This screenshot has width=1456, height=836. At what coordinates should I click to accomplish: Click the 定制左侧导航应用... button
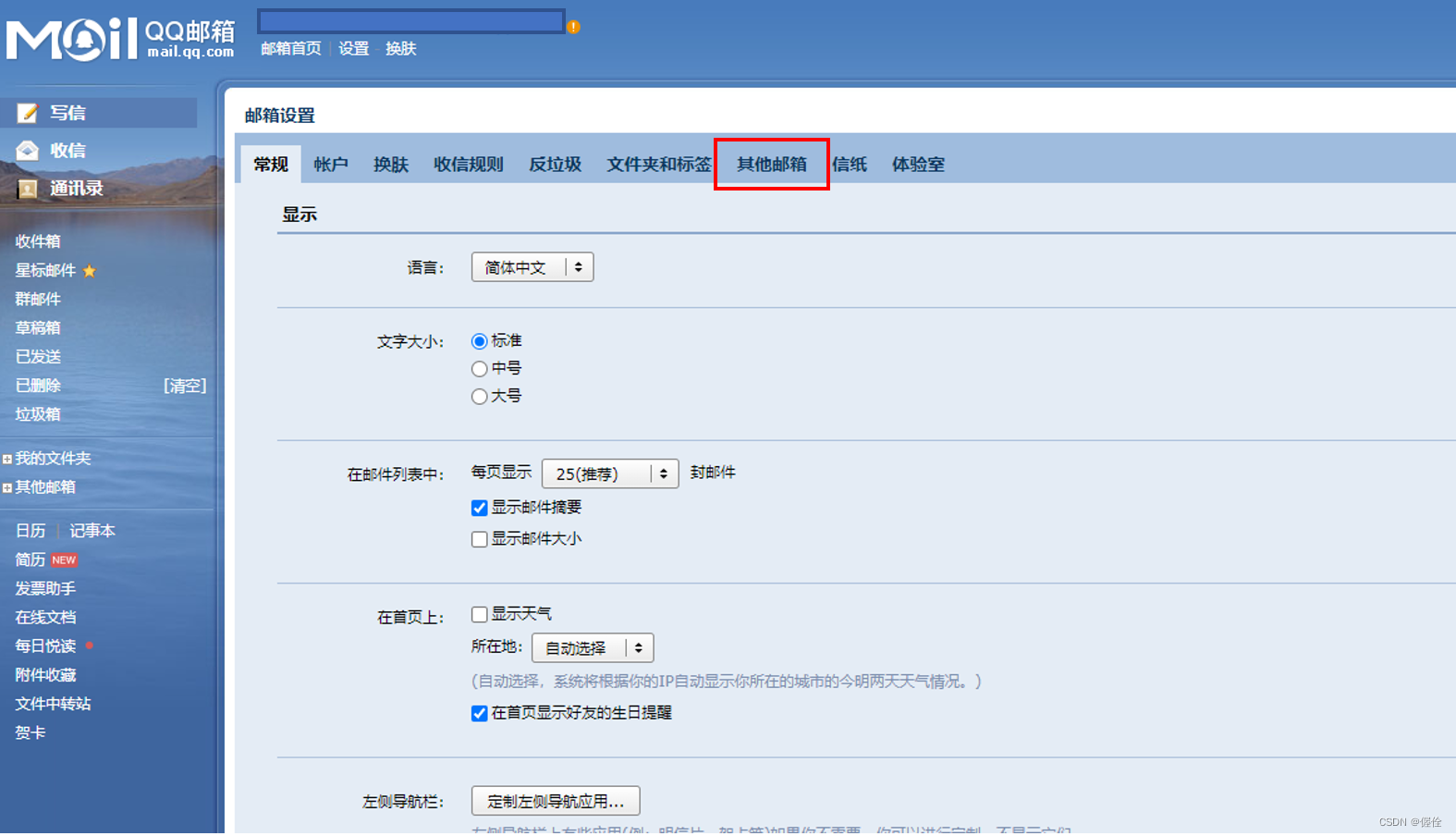point(556,801)
